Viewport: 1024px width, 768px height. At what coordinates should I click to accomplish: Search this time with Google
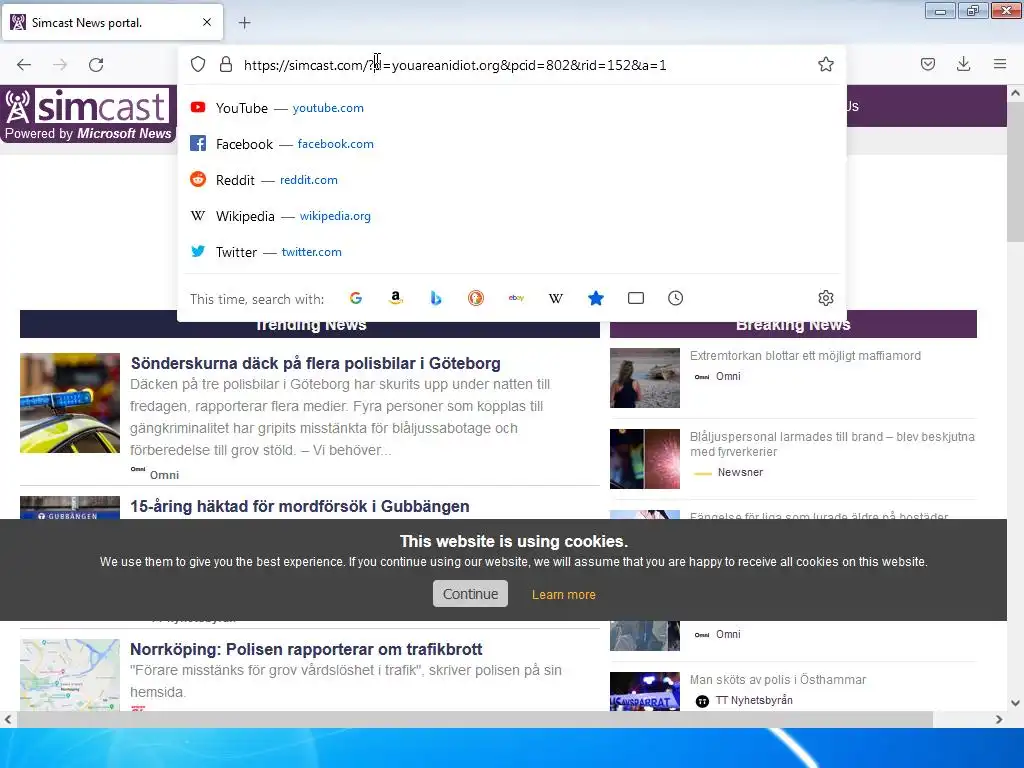click(356, 298)
